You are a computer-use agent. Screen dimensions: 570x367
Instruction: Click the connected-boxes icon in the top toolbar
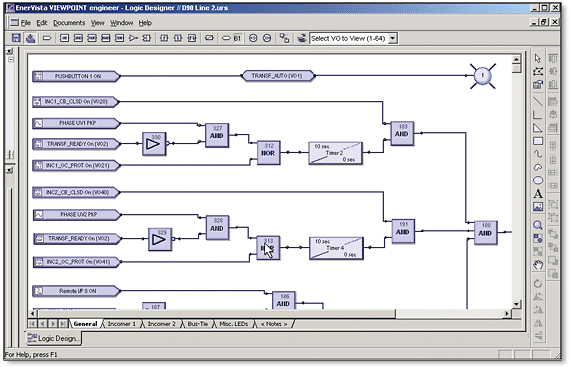[284, 38]
